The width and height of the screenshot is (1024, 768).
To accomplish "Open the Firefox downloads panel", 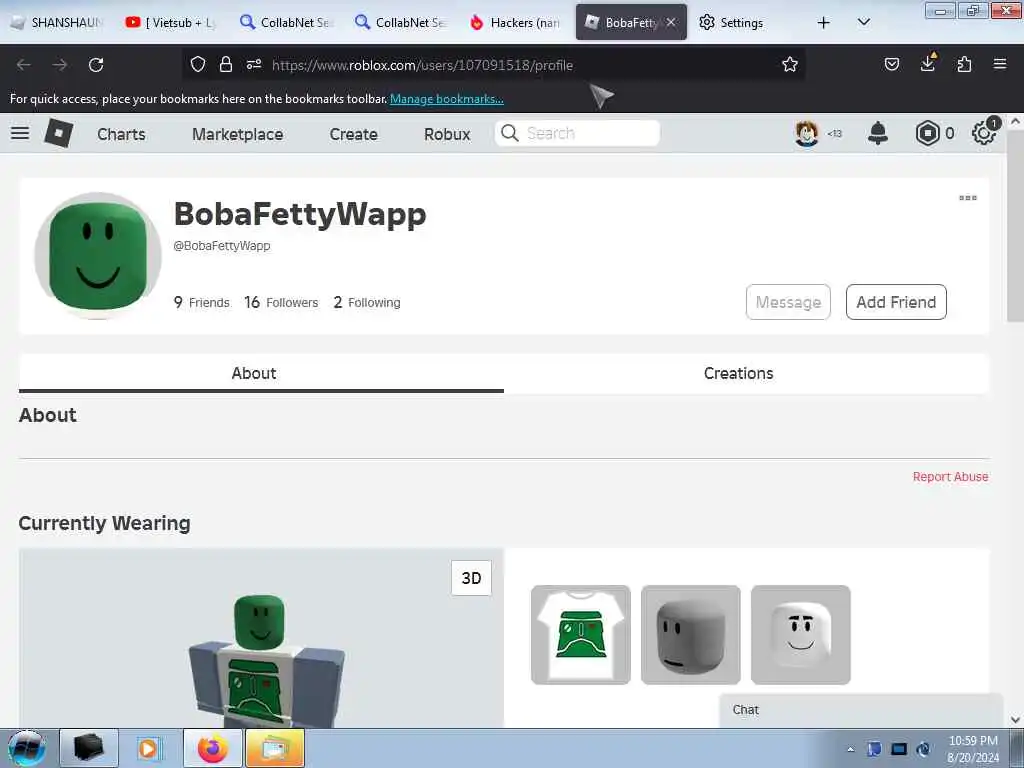I will (928, 63).
